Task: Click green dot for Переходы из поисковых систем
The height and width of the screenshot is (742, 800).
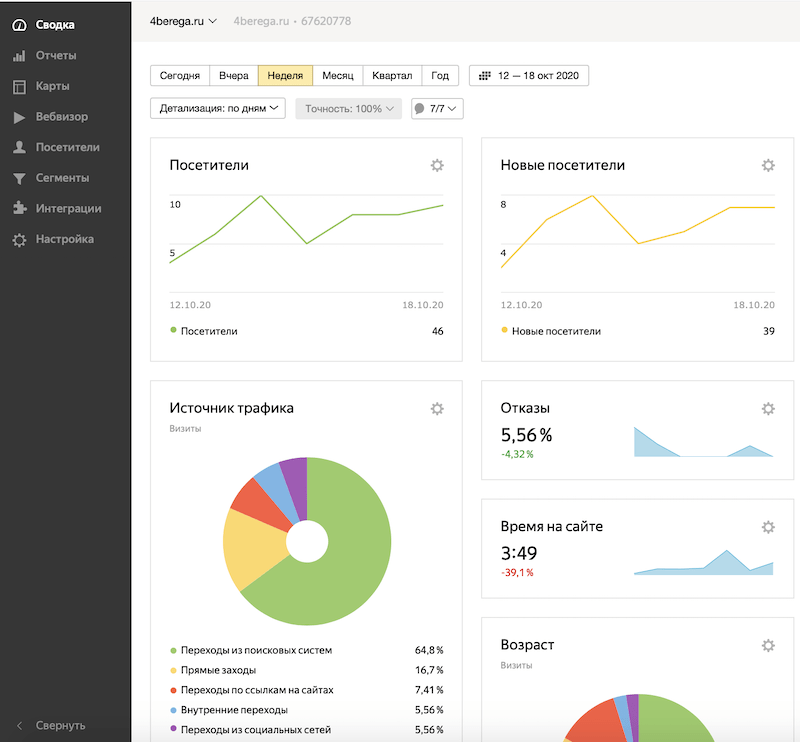Action: click(173, 651)
